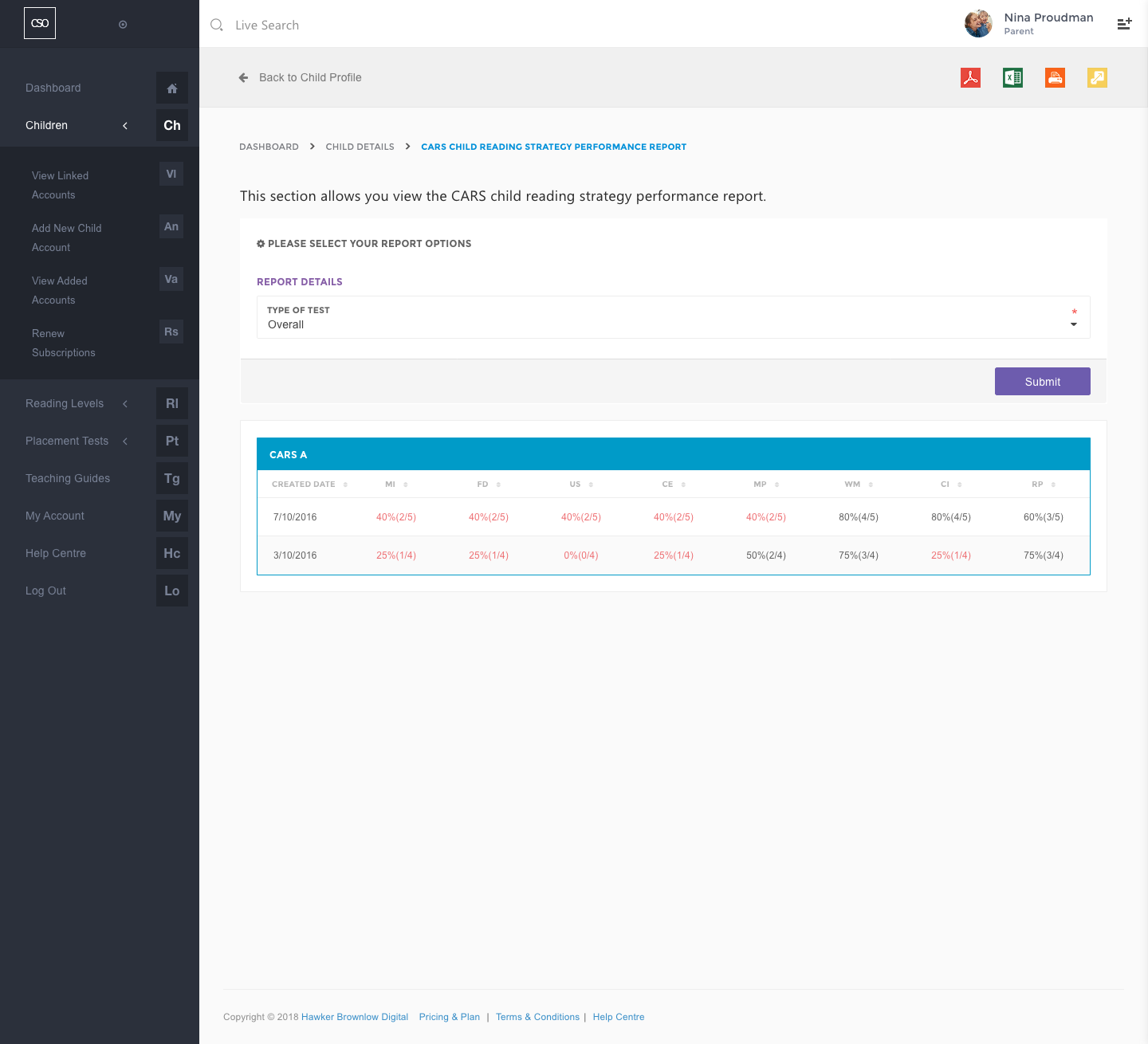This screenshot has height=1044, width=1148.
Task: Click the Live Search magnifier icon
Action: click(x=216, y=25)
